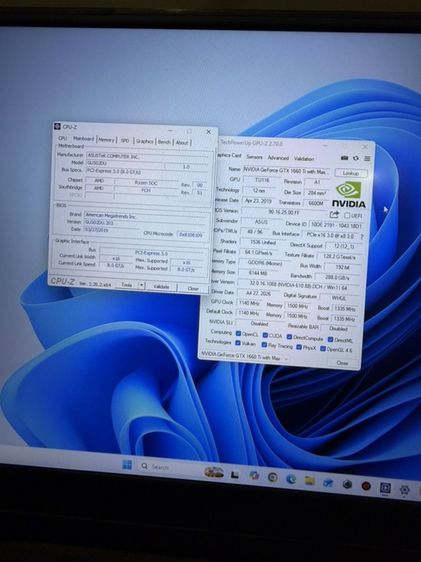Open the GPU-Z hamburger menu icon
This screenshot has width=421, height=562.
pos(367,158)
